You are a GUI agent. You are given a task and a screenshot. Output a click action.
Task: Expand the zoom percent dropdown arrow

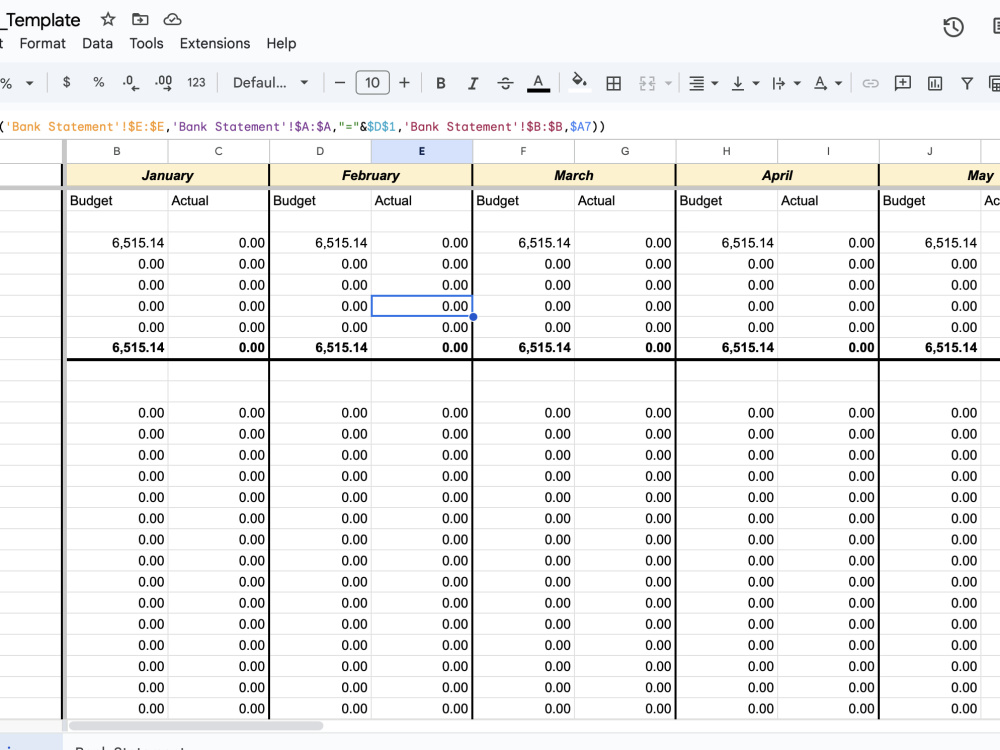coord(29,83)
